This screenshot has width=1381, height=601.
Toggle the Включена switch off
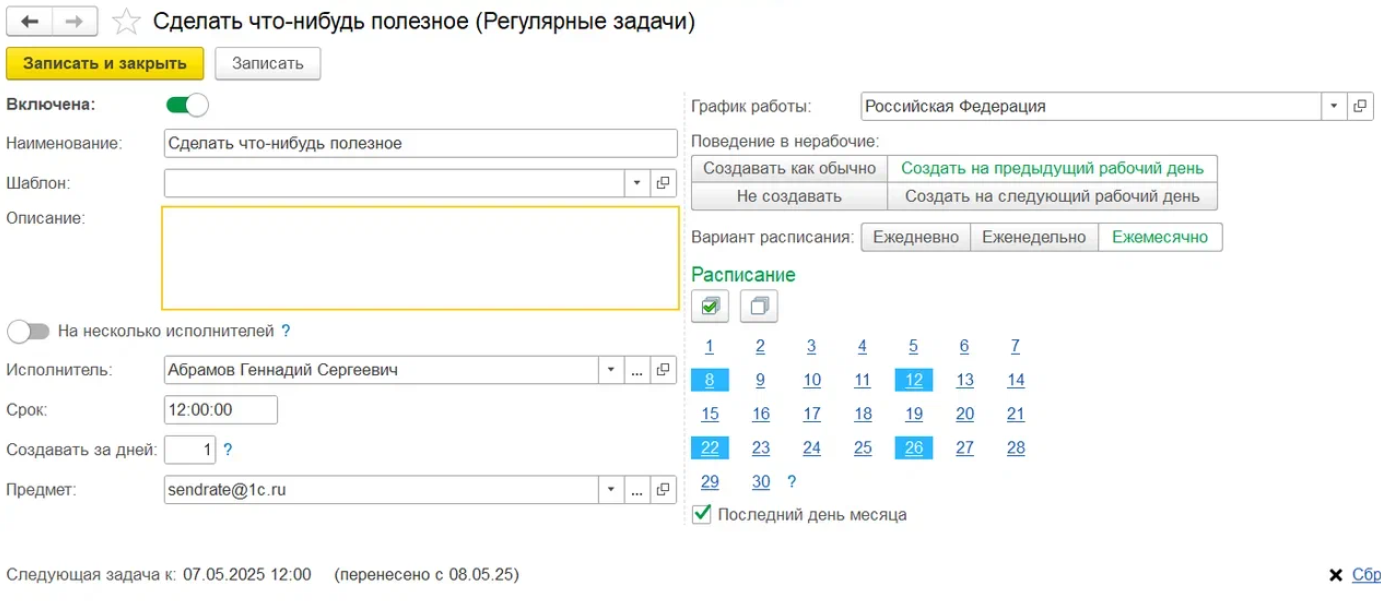[187, 104]
